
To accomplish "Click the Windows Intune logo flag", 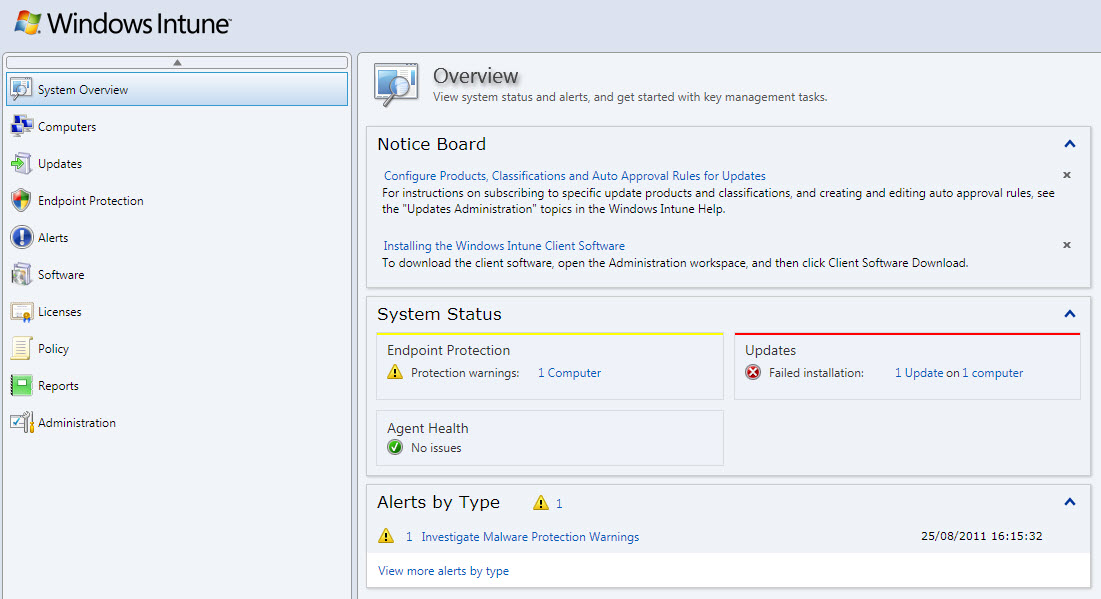I will click(x=27, y=22).
